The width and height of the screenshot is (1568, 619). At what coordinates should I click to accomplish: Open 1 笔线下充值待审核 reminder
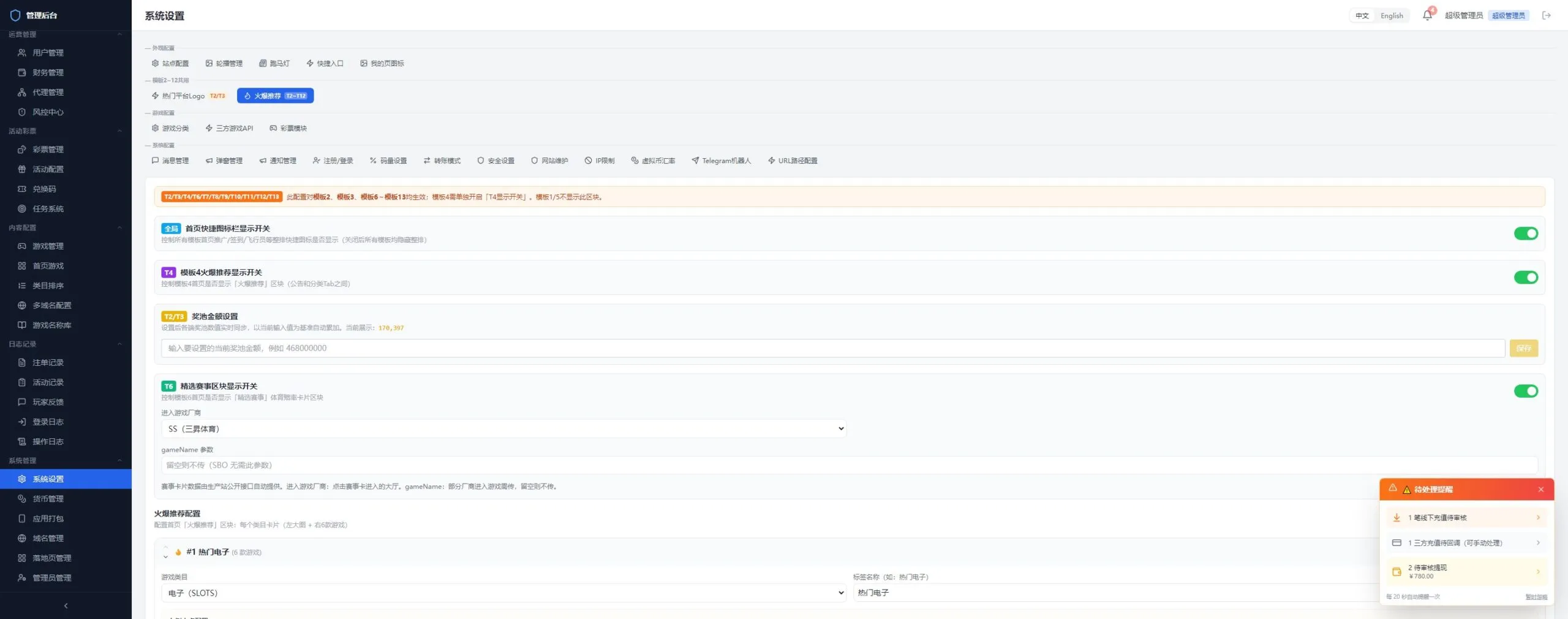1466,518
